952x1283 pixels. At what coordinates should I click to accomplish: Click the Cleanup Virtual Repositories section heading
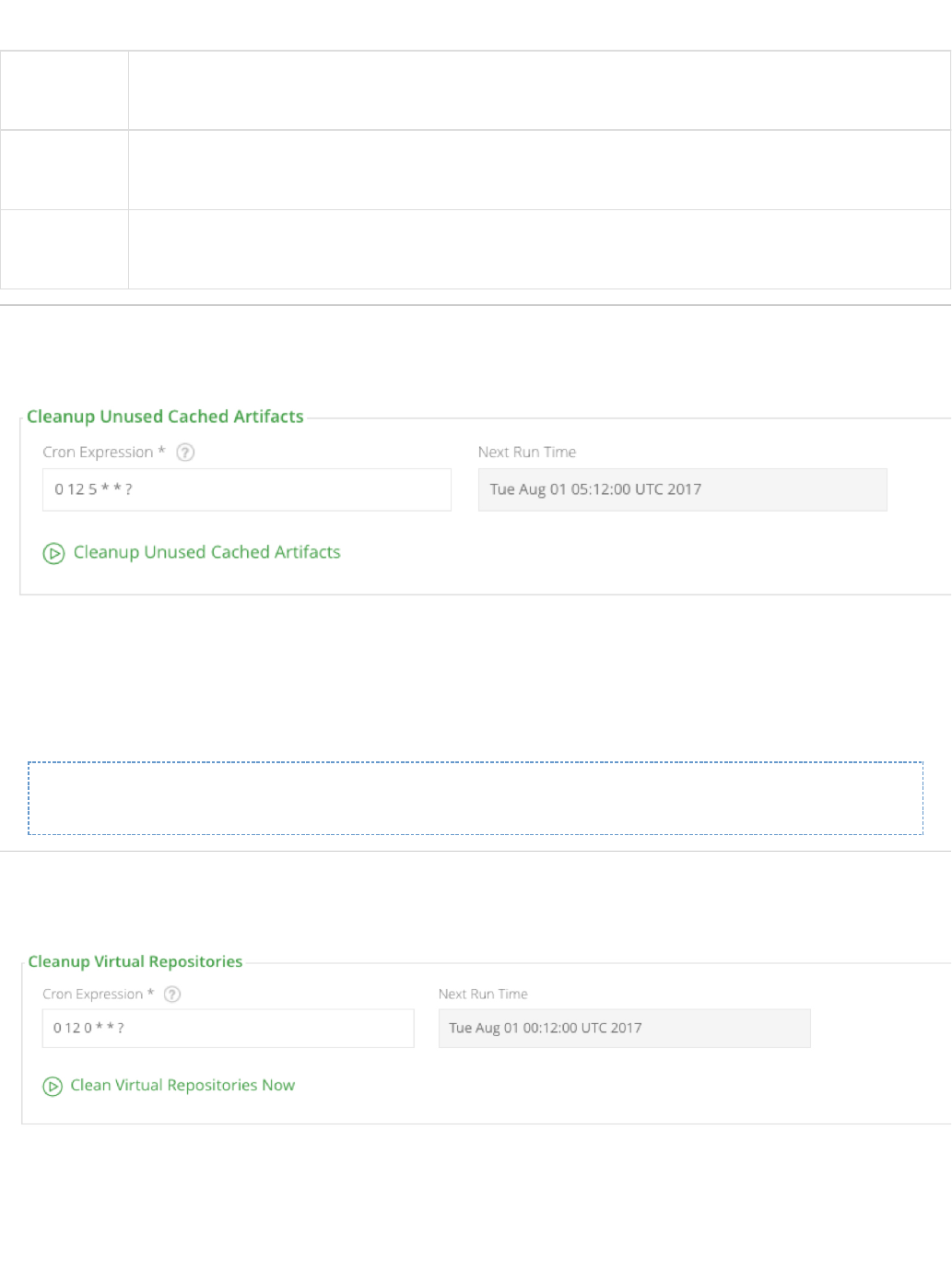[135, 961]
